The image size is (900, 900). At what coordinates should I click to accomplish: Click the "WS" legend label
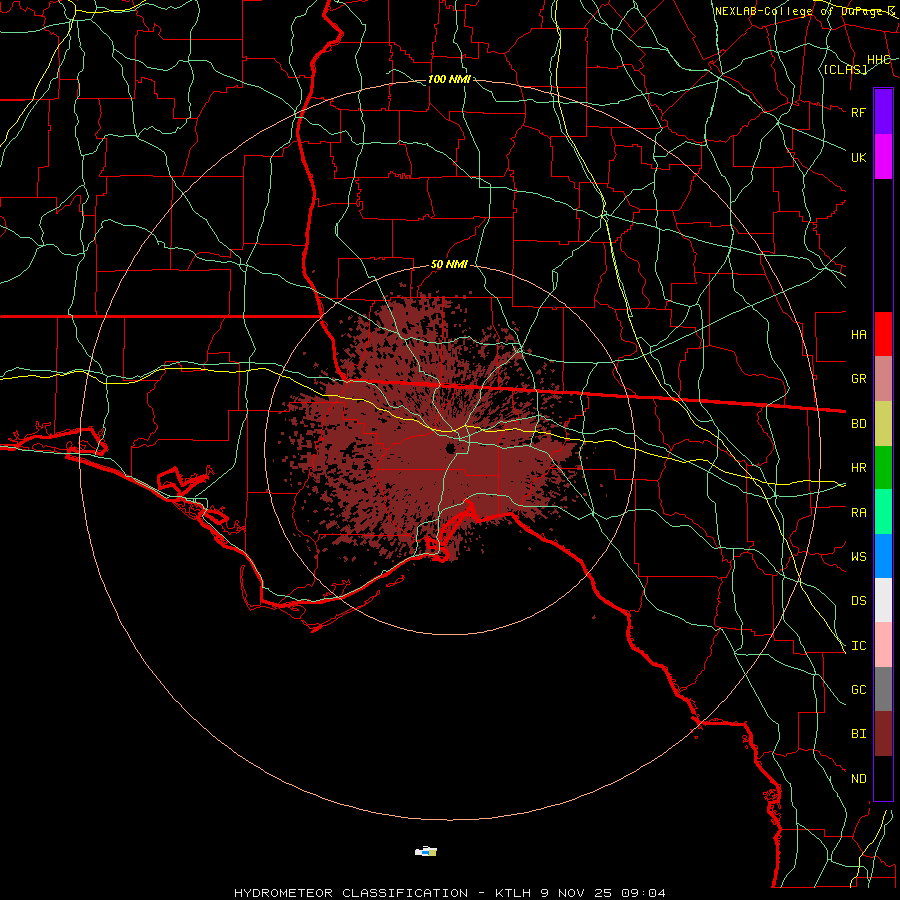(x=858, y=557)
